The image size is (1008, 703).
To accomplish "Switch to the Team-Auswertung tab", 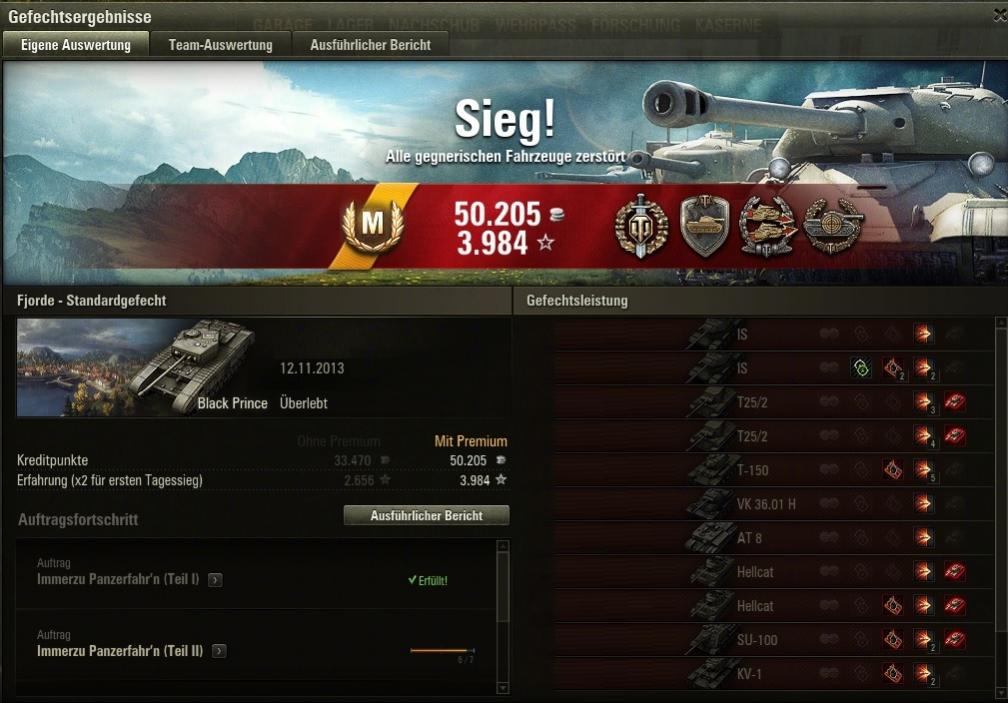I will [220, 45].
